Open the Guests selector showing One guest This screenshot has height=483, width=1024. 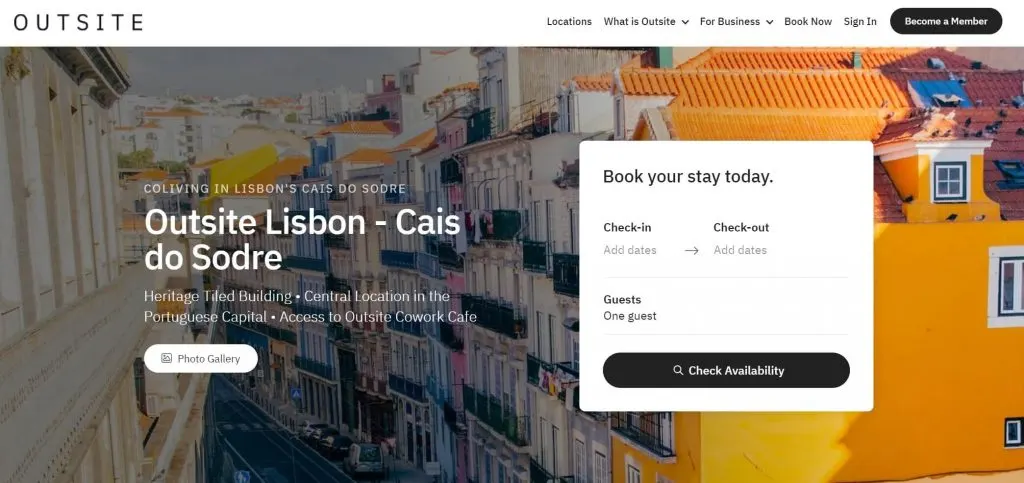[x=726, y=307]
